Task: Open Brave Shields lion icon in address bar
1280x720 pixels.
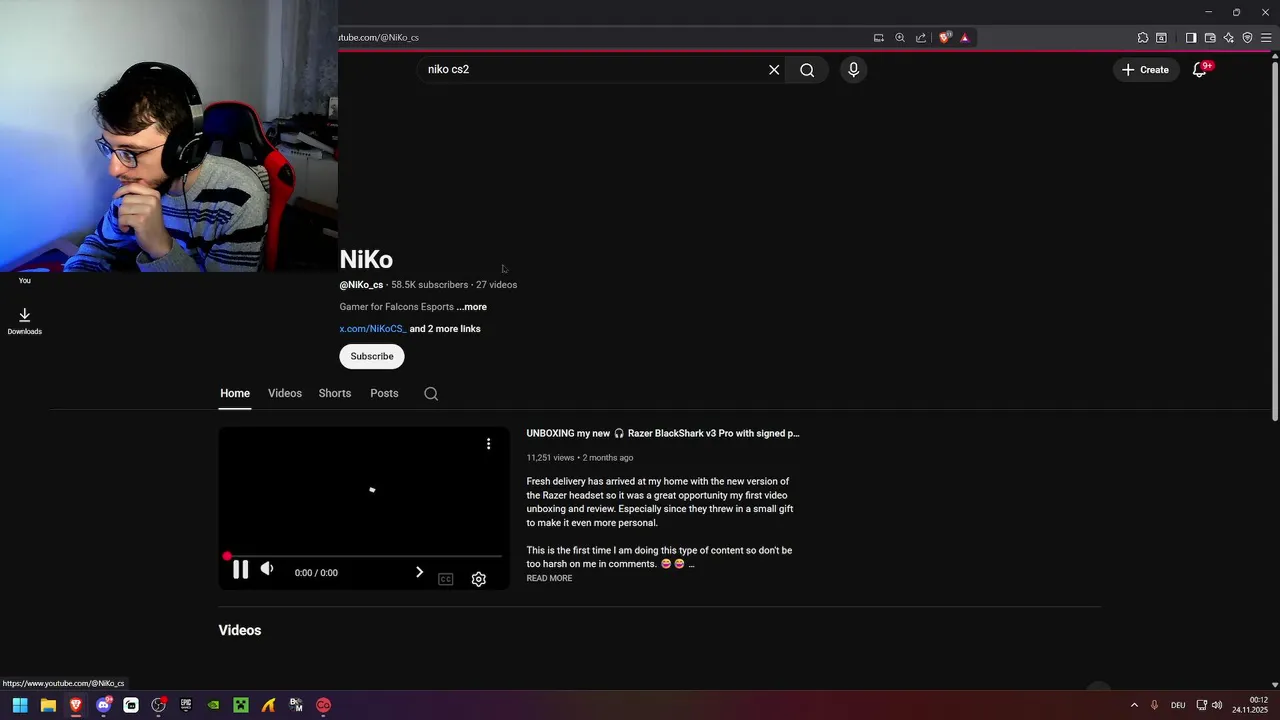Action: tap(944, 38)
